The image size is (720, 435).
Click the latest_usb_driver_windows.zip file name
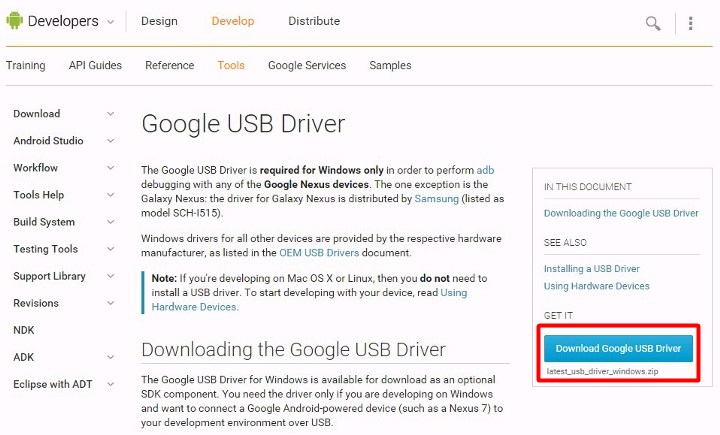602,371
